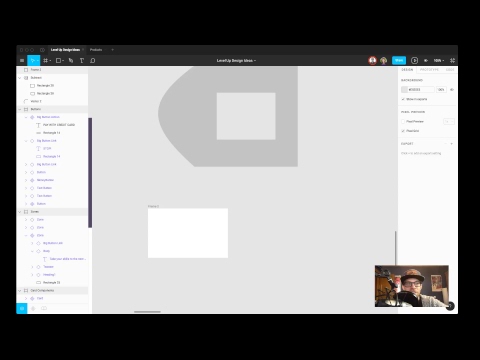Collapse the Buttons frame layer
This screenshot has width=480, height=360.
tap(20, 109)
